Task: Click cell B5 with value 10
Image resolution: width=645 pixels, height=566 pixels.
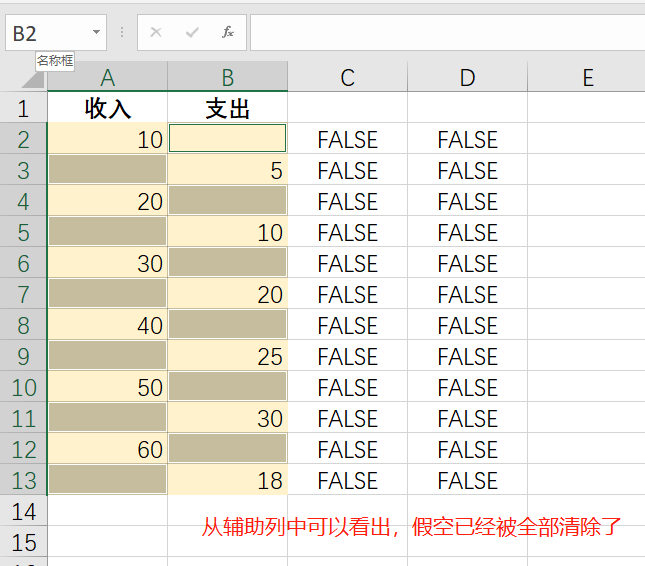Action: click(x=227, y=232)
